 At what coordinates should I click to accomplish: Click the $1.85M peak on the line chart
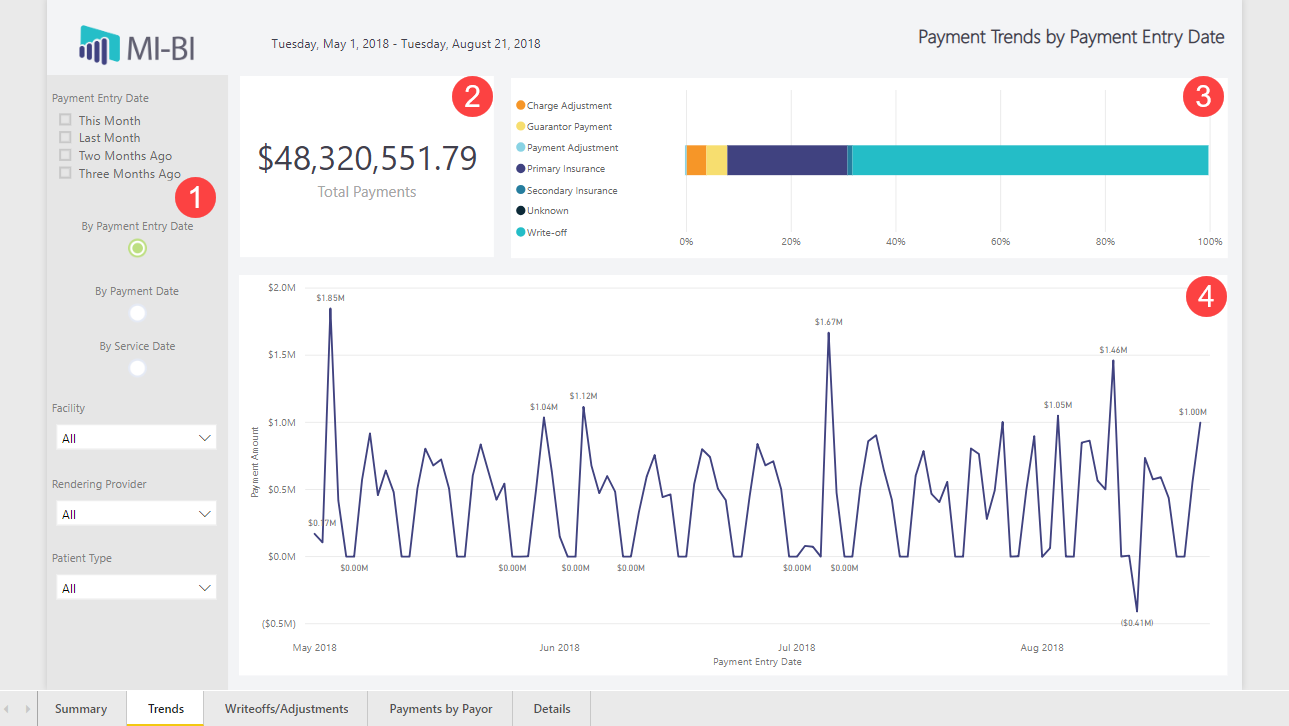[x=330, y=309]
